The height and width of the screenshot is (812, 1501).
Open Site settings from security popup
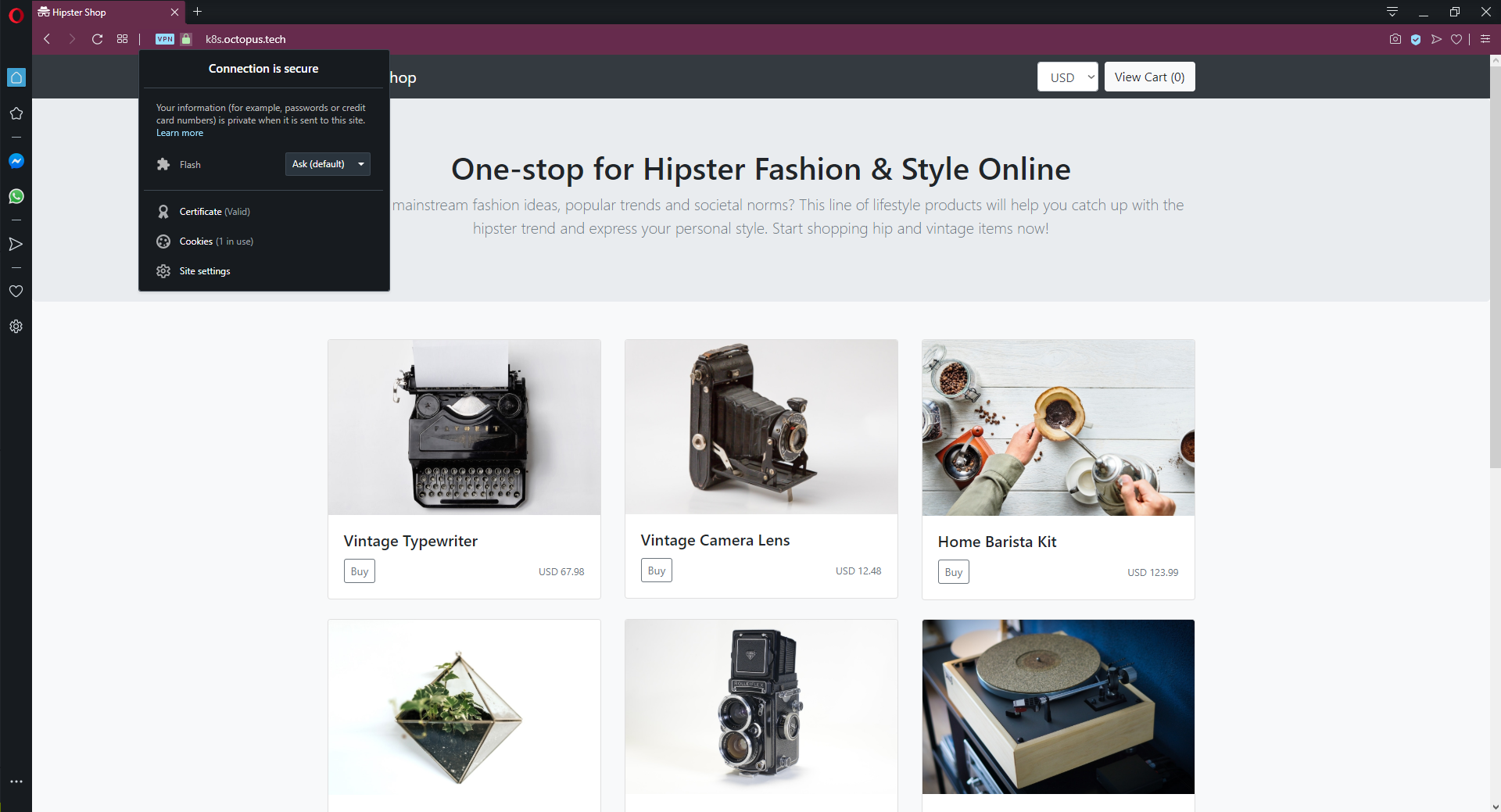tap(204, 271)
